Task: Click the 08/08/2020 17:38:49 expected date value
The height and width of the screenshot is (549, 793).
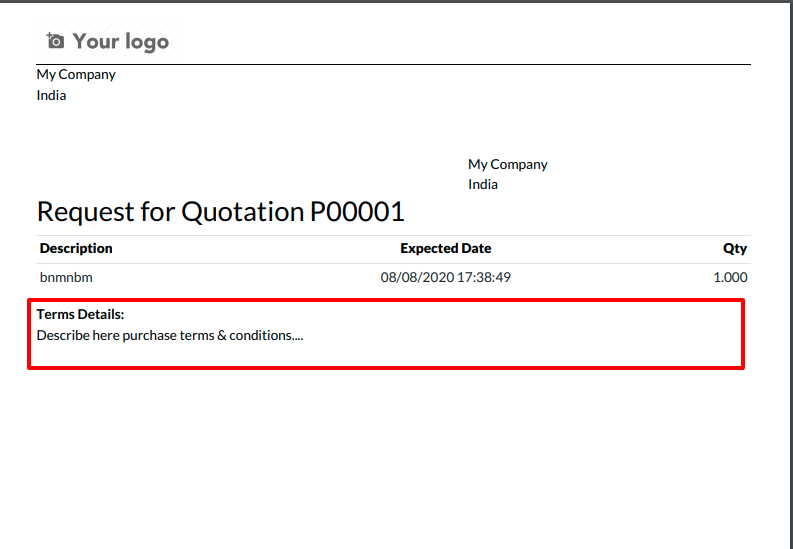Action: 446,277
